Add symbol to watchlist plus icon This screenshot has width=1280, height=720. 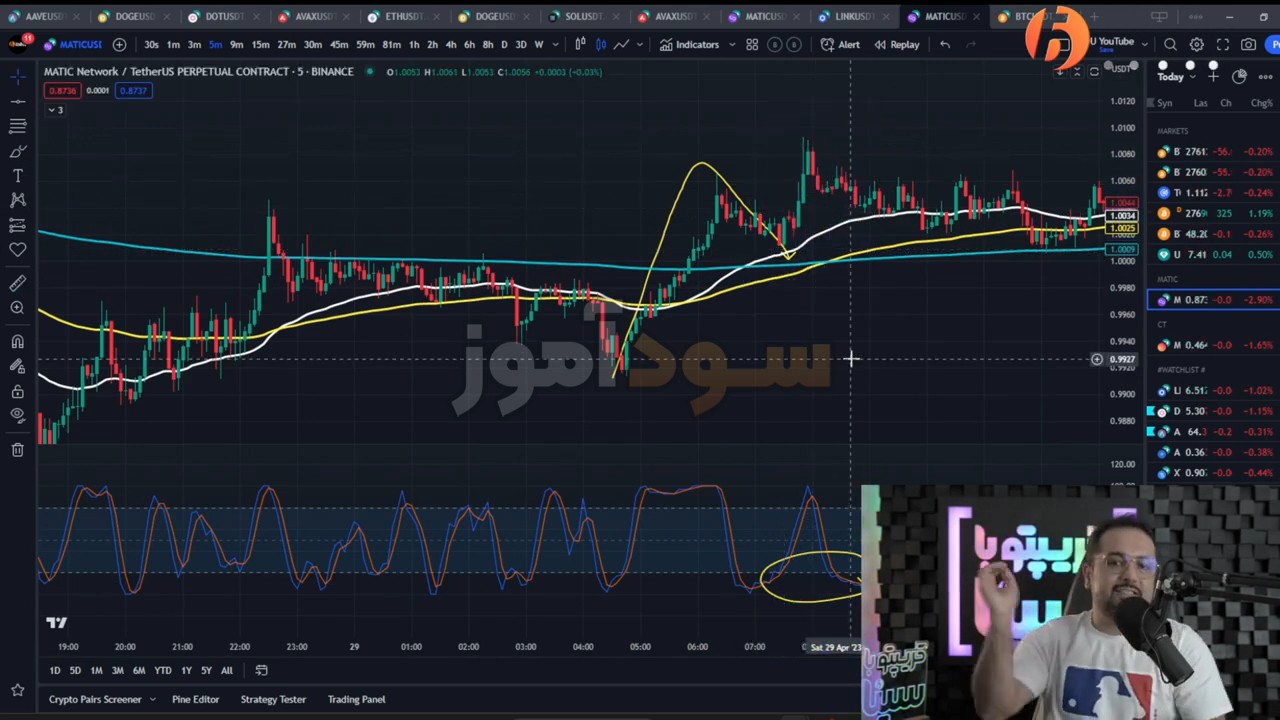[x=1214, y=76]
